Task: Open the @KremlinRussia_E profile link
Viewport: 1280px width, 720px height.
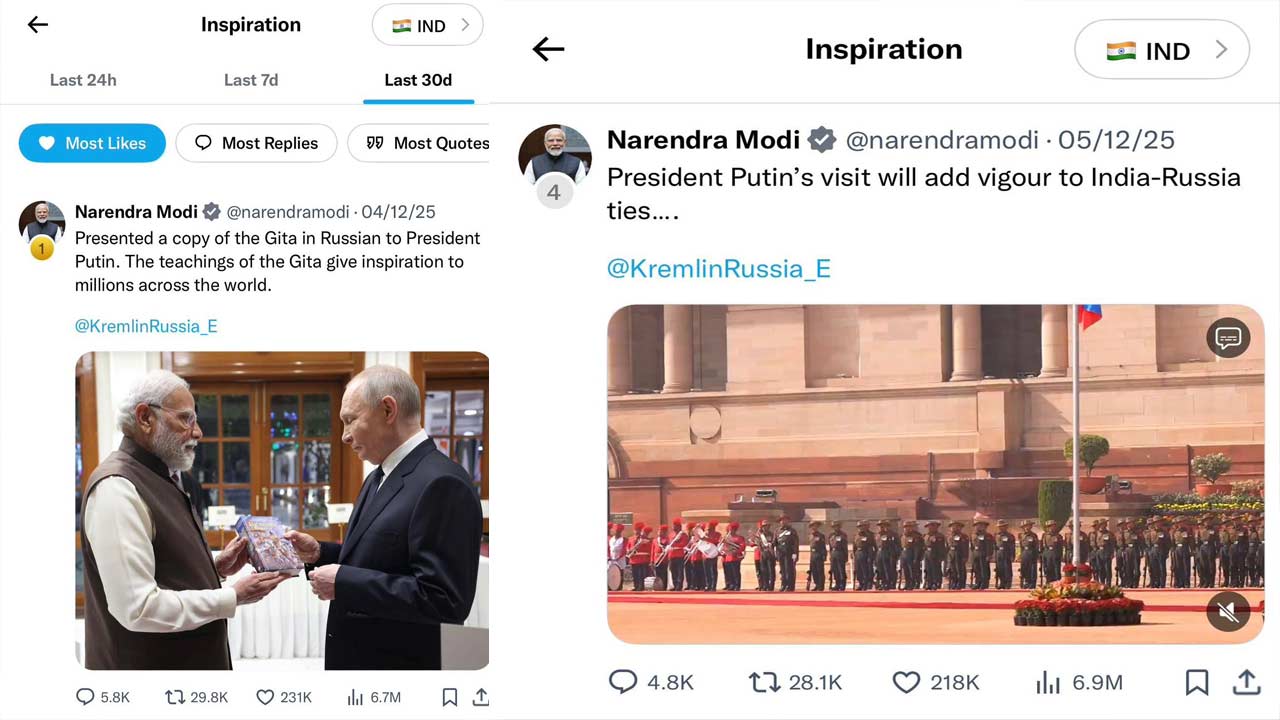Action: click(146, 326)
